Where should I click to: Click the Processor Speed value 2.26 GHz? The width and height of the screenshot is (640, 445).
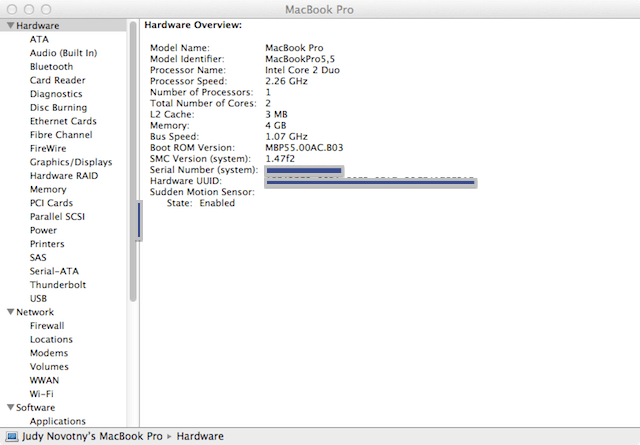coord(287,81)
